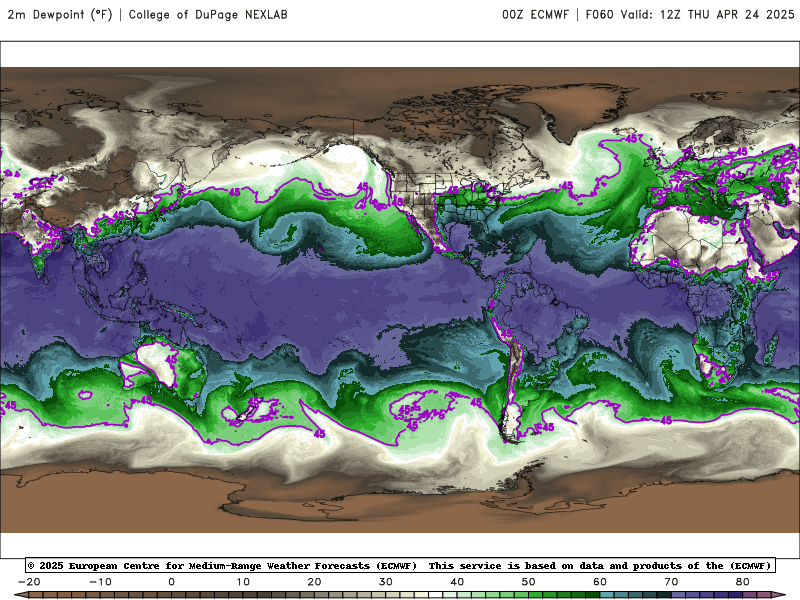
Task: Click the '40' color scale label
Action: pyautogui.click(x=457, y=582)
